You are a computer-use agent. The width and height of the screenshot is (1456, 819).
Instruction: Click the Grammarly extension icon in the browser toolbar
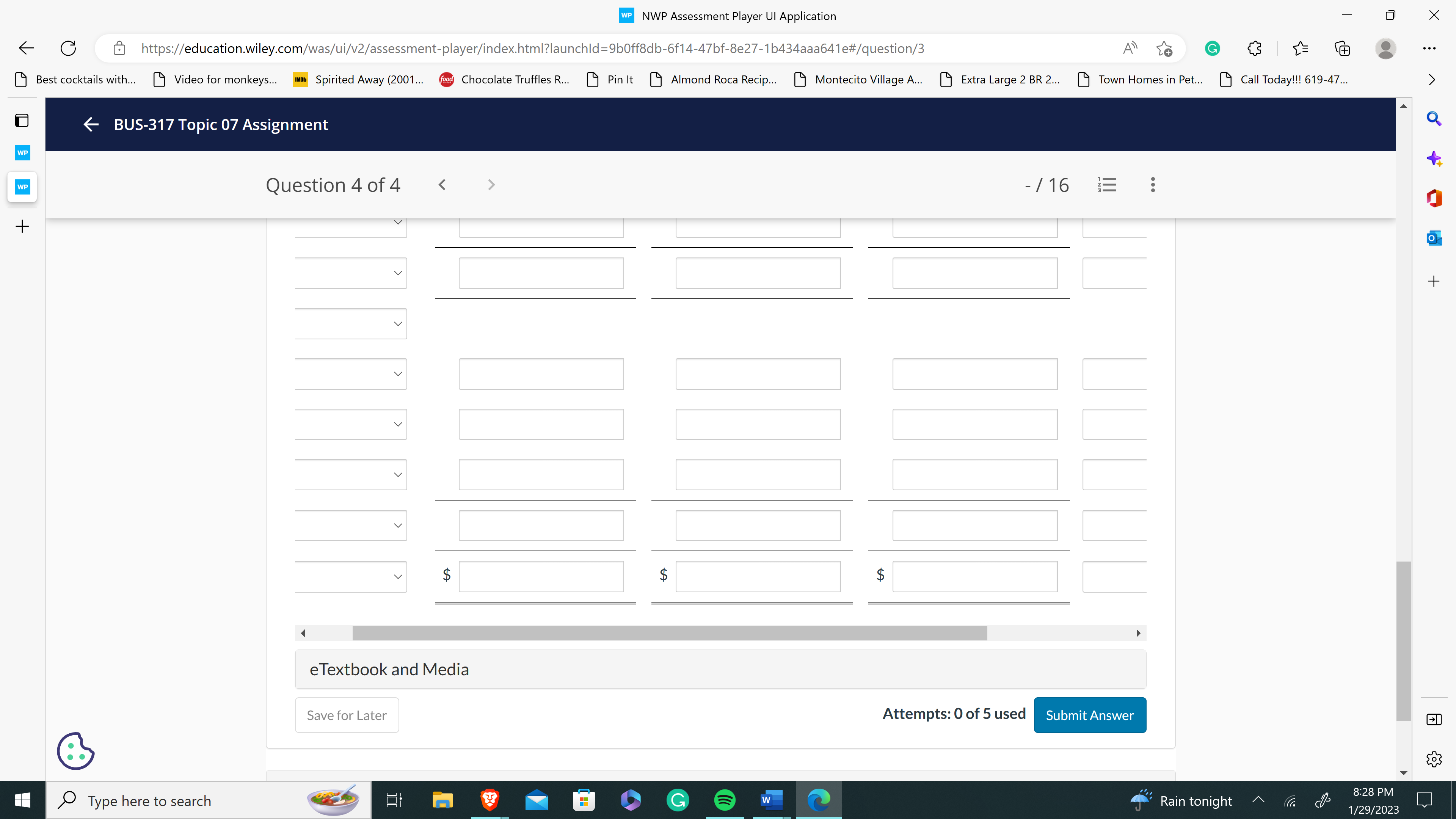[1212, 49]
